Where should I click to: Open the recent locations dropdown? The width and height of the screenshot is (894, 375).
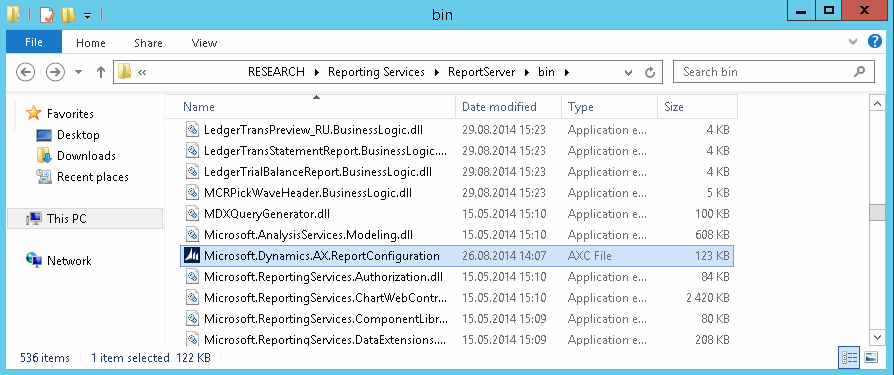point(79,72)
